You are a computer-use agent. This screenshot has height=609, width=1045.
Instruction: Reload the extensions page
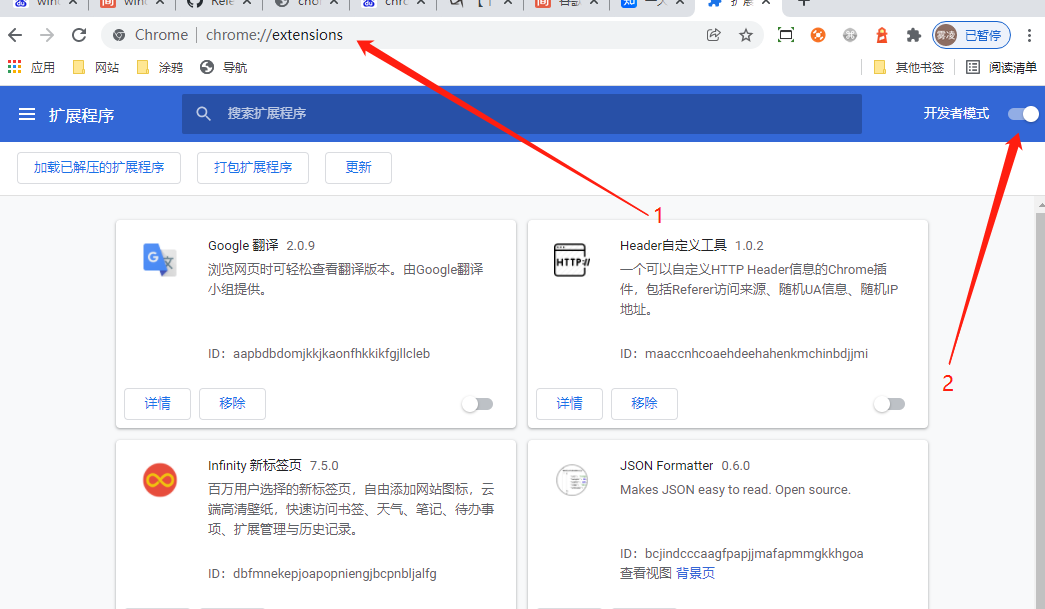pyautogui.click(x=79, y=35)
